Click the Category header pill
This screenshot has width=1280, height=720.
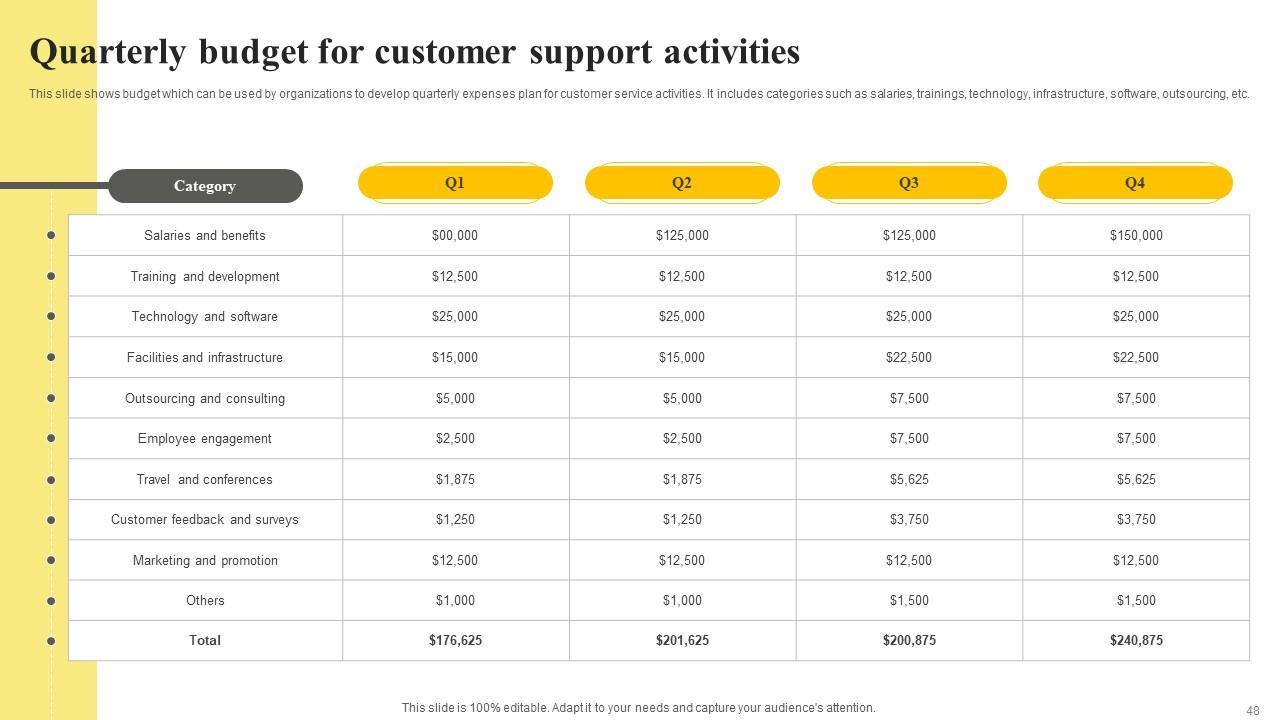(x=205, y=186)
